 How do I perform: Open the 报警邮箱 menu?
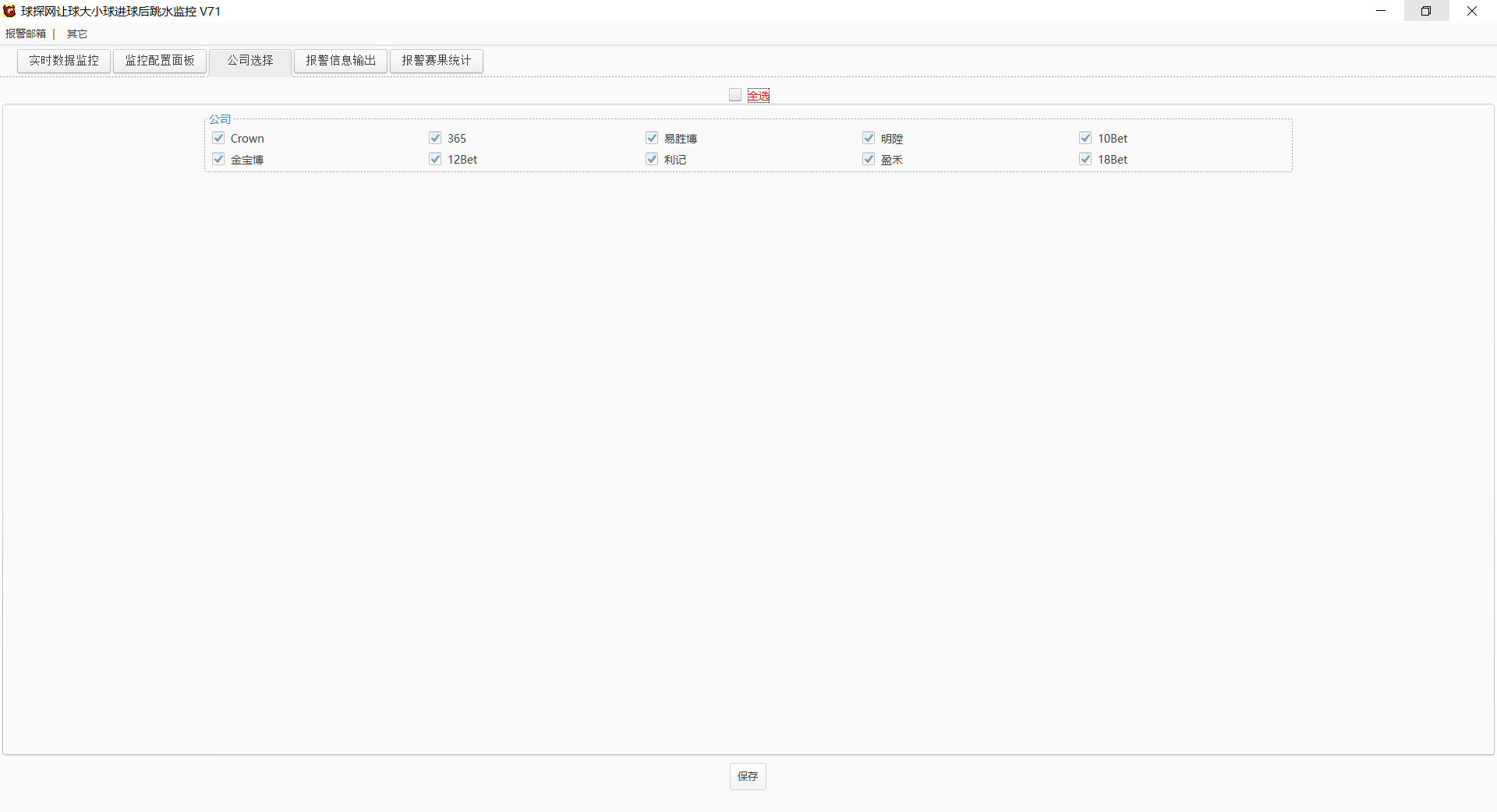click(x=26, y=34)
